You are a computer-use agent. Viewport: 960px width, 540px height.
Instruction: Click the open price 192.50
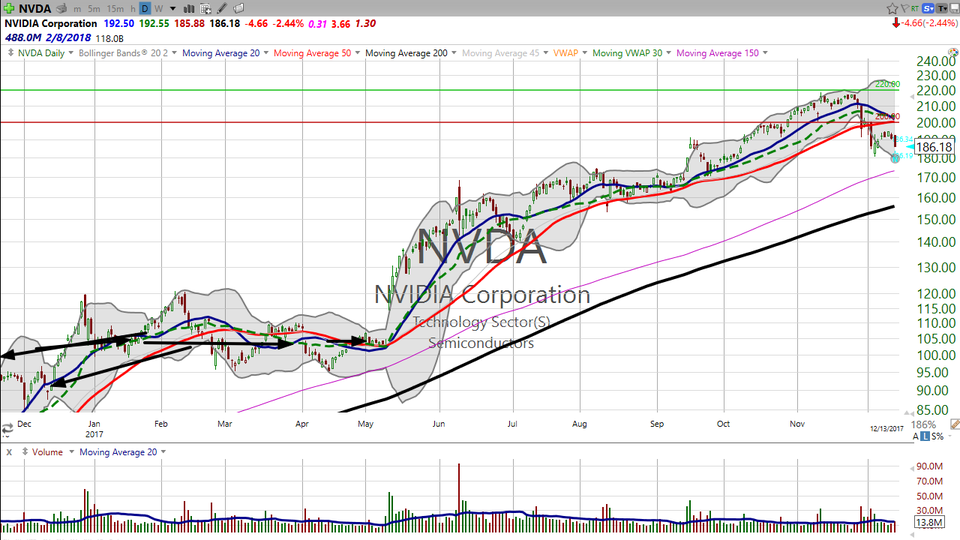pos(119,23)
